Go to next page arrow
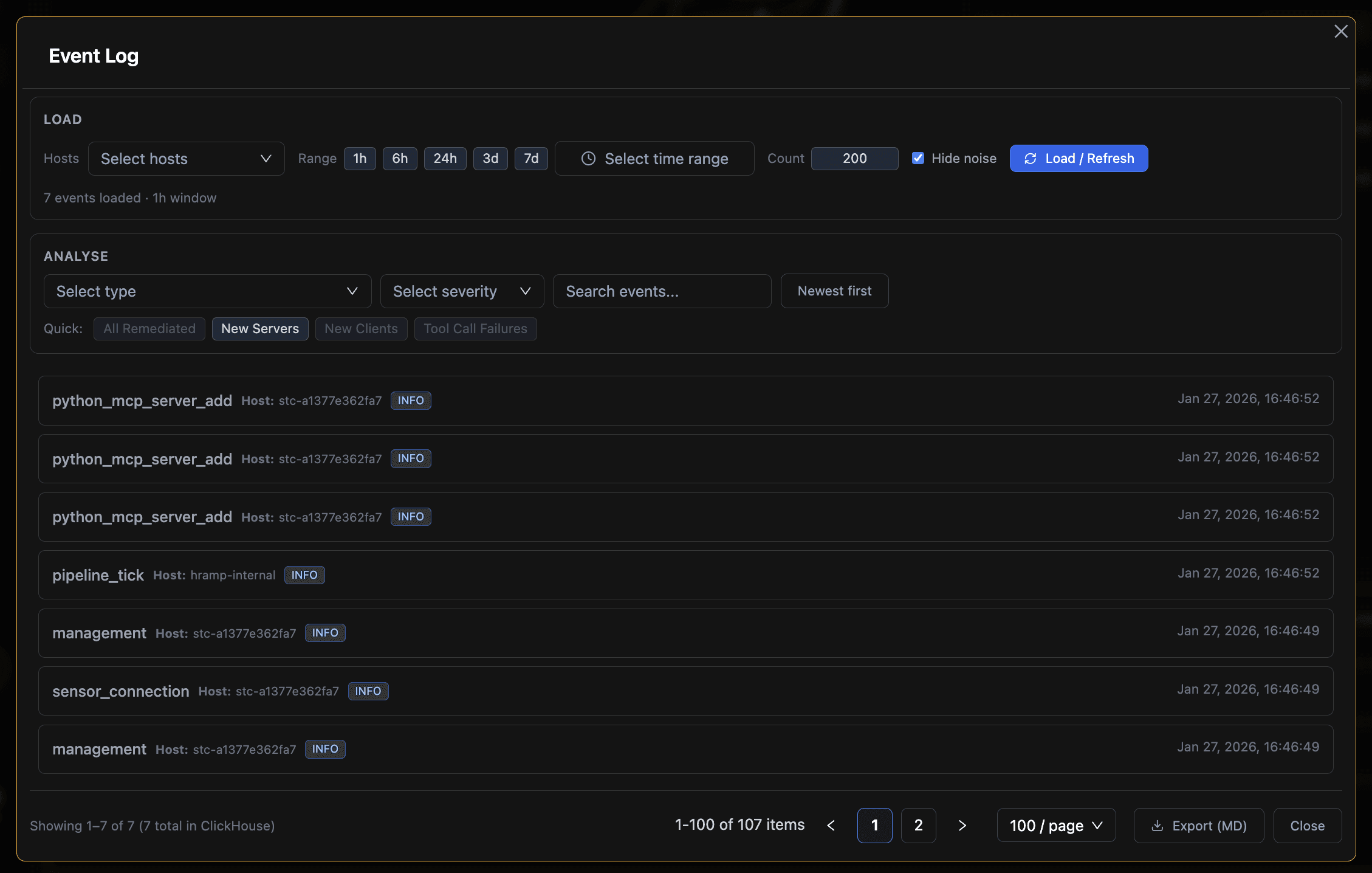 click(x=962, y=826)
